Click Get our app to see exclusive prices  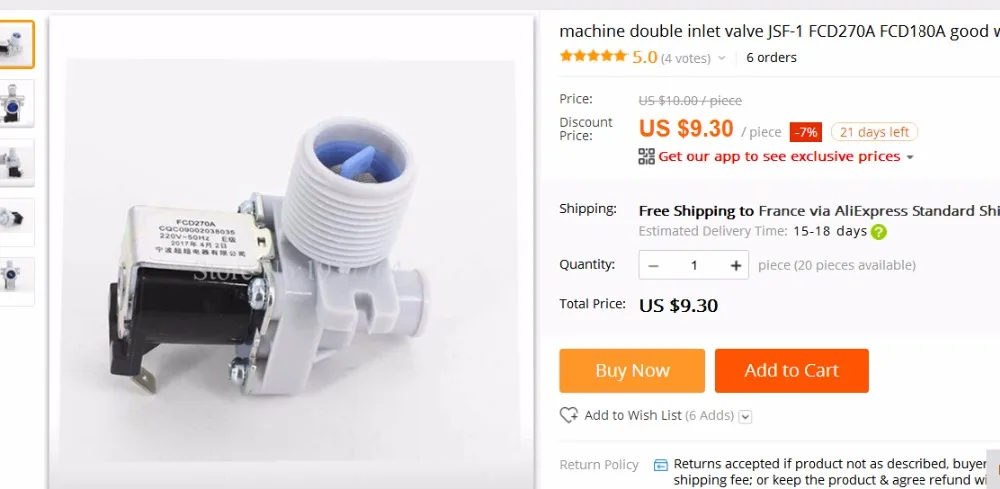click(779, 156)
